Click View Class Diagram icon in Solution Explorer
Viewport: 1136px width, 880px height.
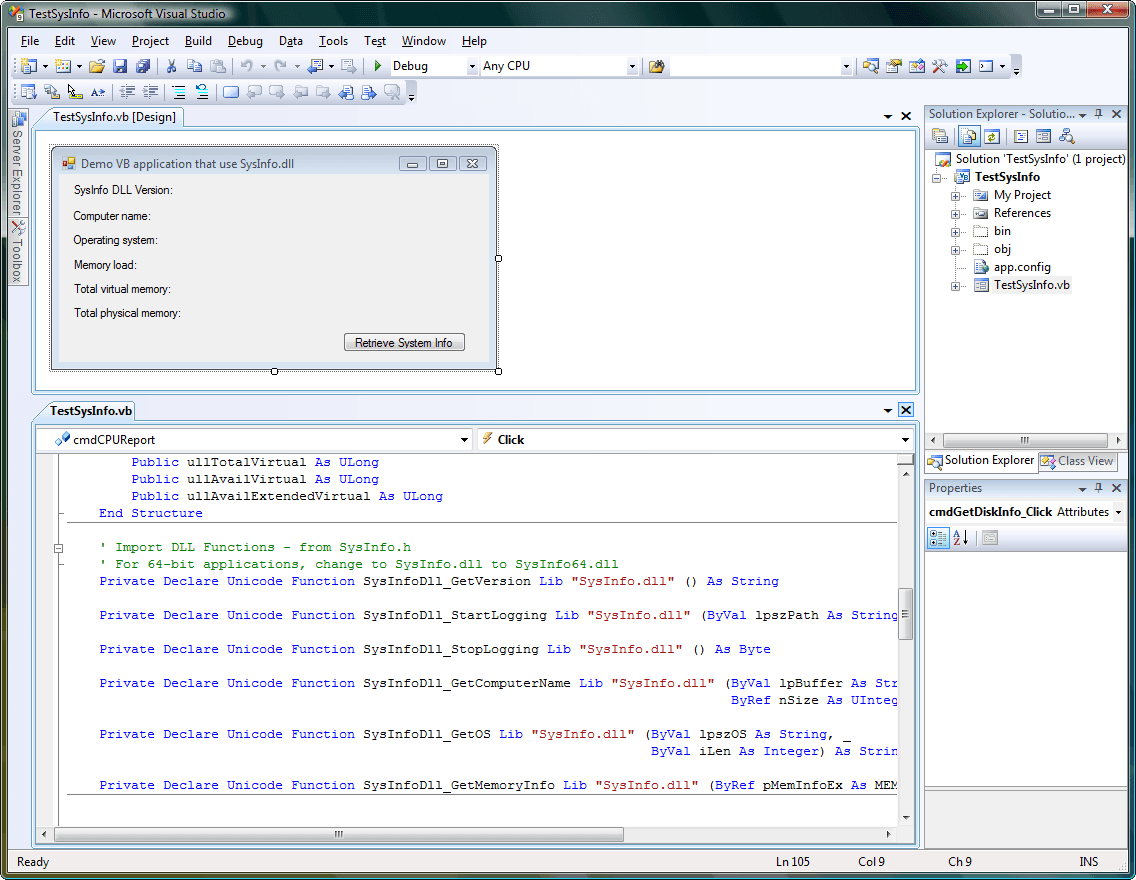click(x=1066, y=136)
